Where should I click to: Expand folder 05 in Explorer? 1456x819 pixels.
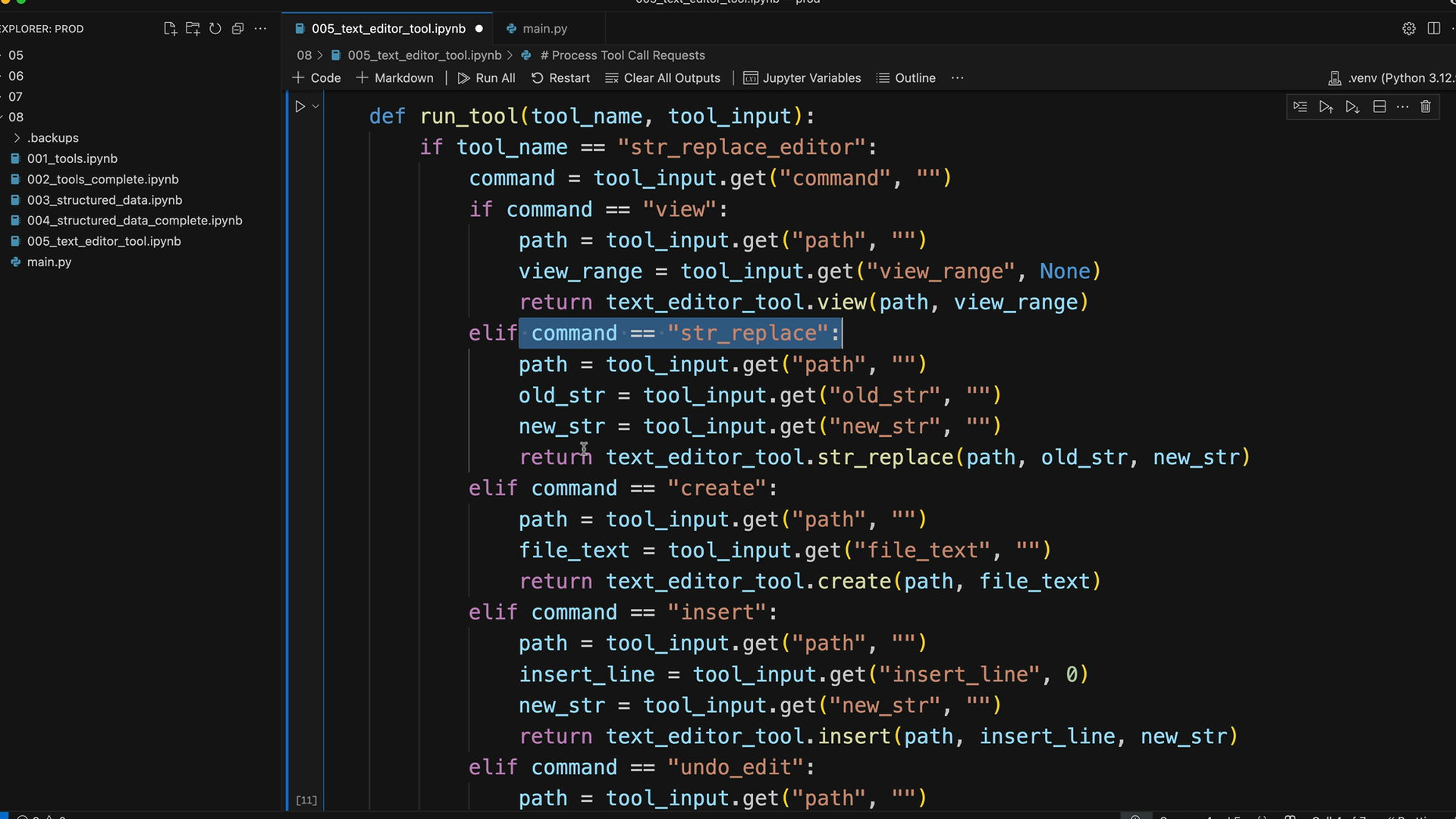click(x=16, y=55)
